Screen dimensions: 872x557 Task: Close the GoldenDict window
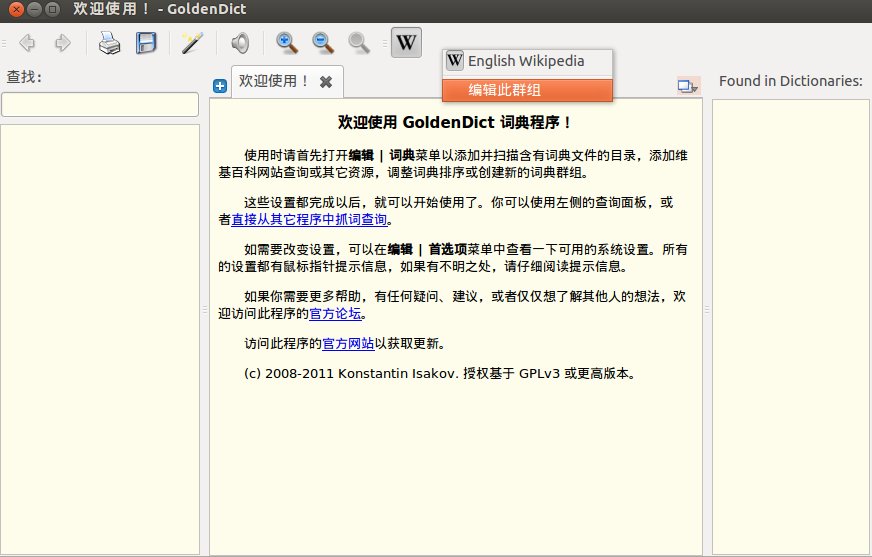(16, 9)
